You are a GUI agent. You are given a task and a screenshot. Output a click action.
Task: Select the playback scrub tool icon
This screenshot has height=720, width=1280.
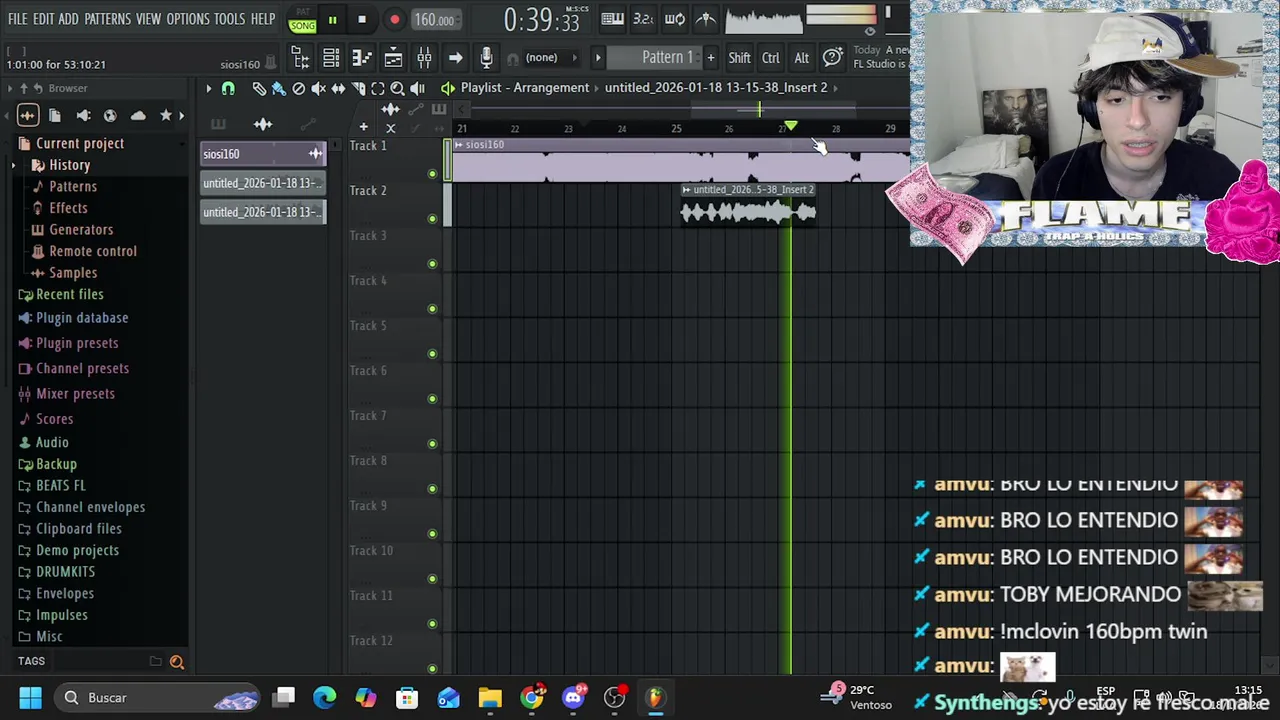tap(417, 89)
